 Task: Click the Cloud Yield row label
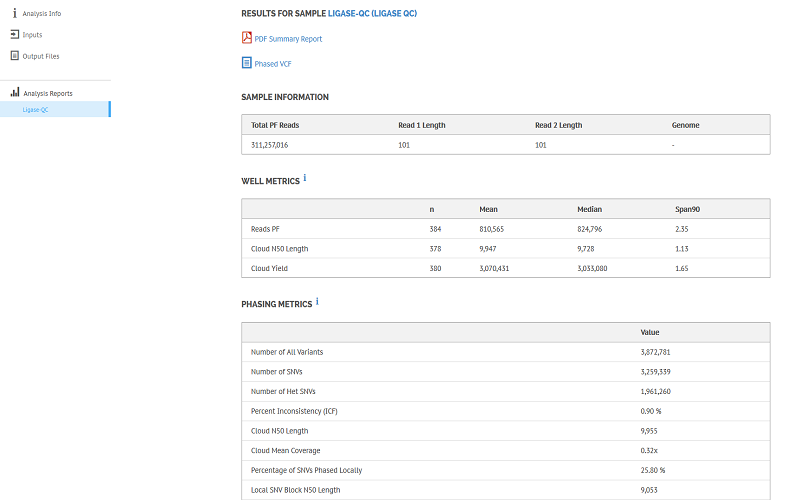(269, 268)
